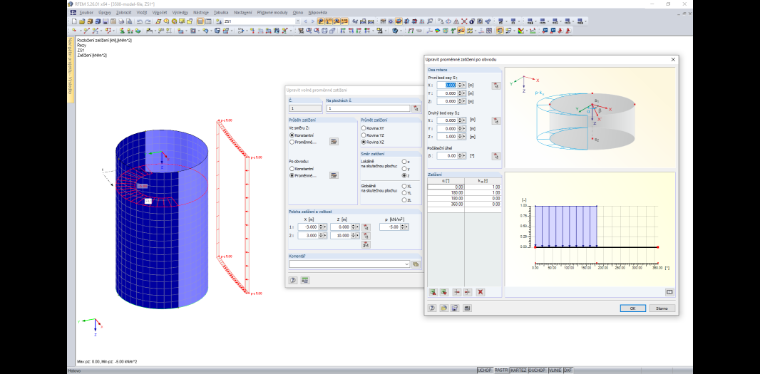Image resolution: width=760 pixels, height=374 pixels.
Task: Toggle RASTR in the status bar
Action: tap(502, 370)
